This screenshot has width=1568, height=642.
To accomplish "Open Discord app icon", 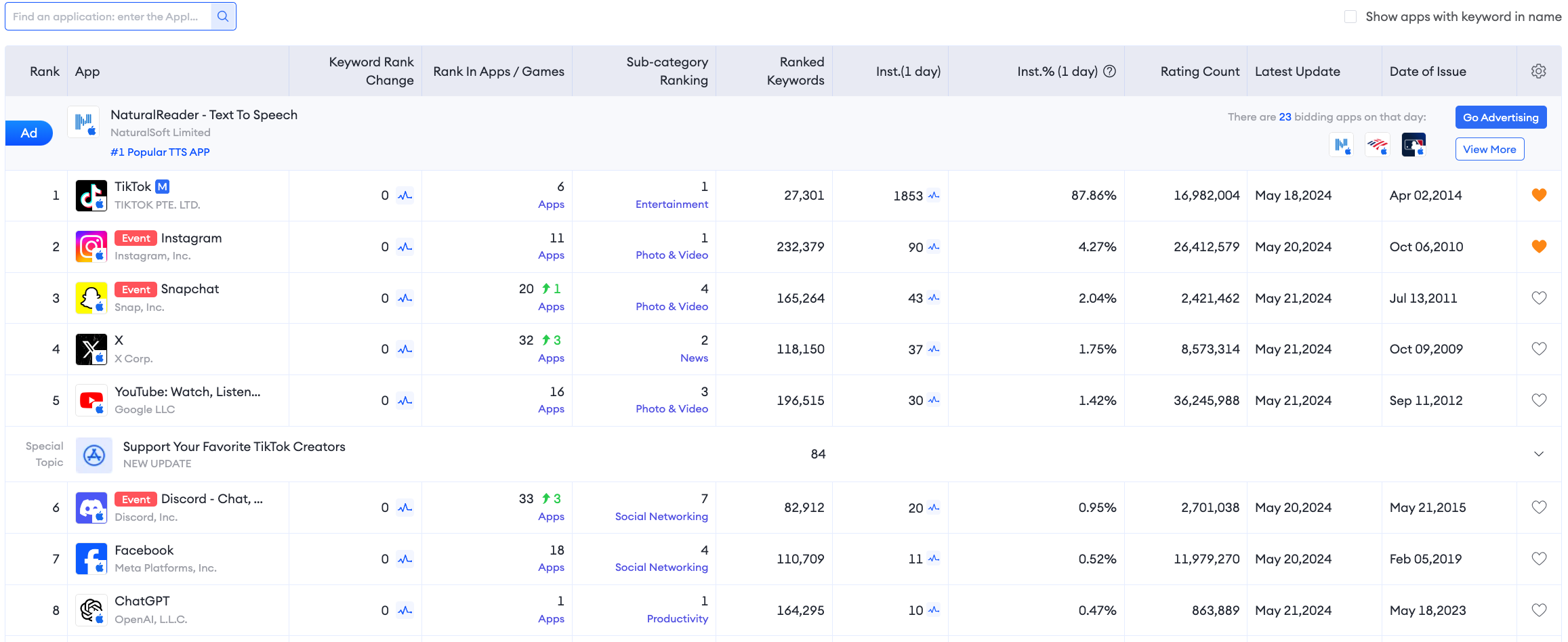I will [x=91, y=508].
